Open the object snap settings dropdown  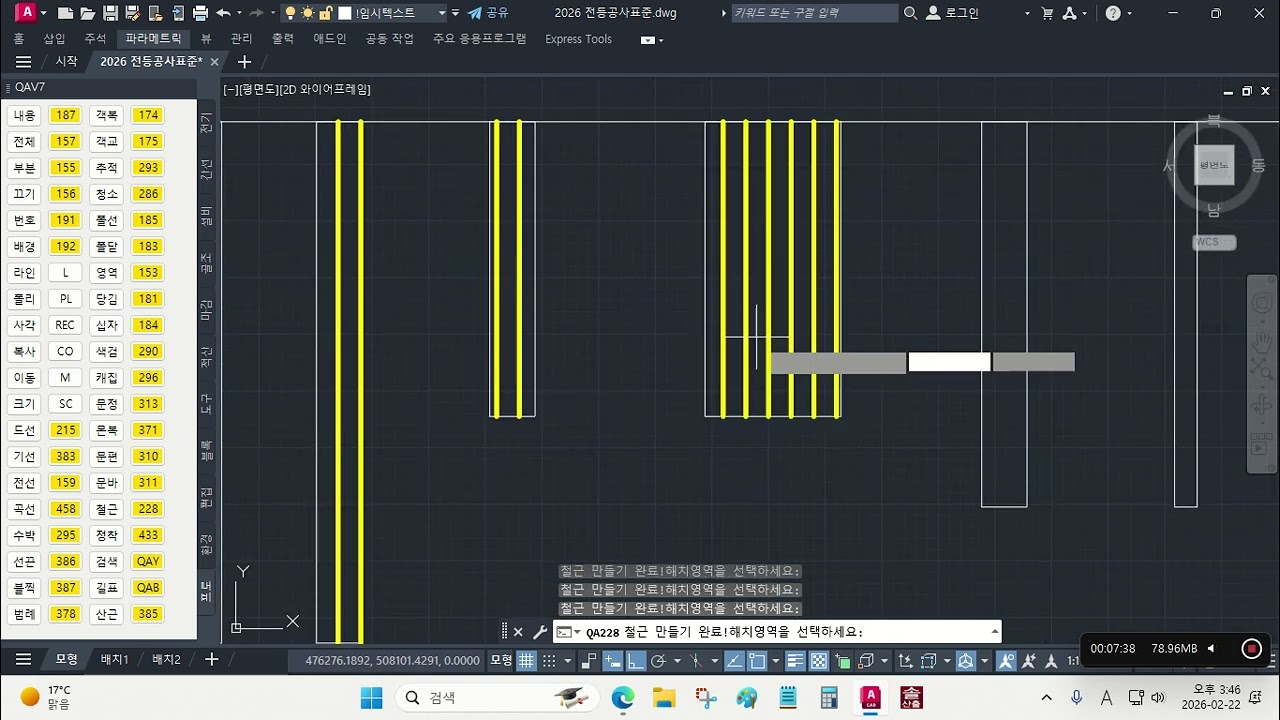(775, 661)
